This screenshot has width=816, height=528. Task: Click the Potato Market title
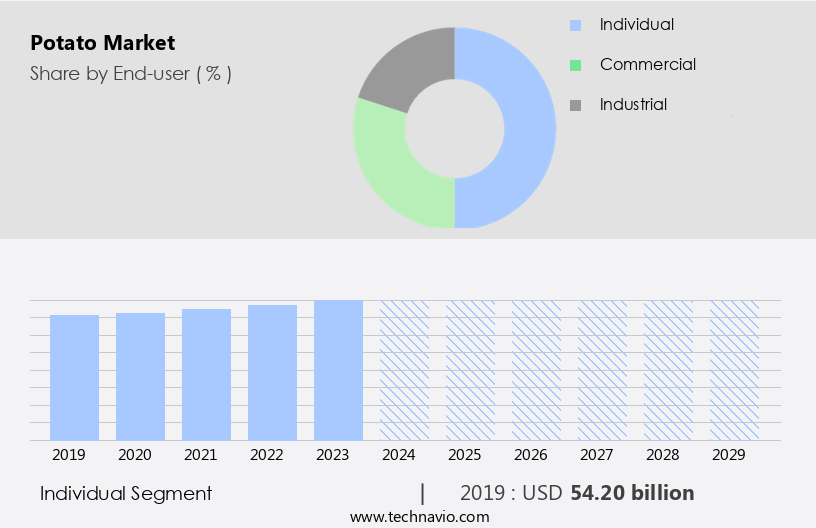pos(102,43)
